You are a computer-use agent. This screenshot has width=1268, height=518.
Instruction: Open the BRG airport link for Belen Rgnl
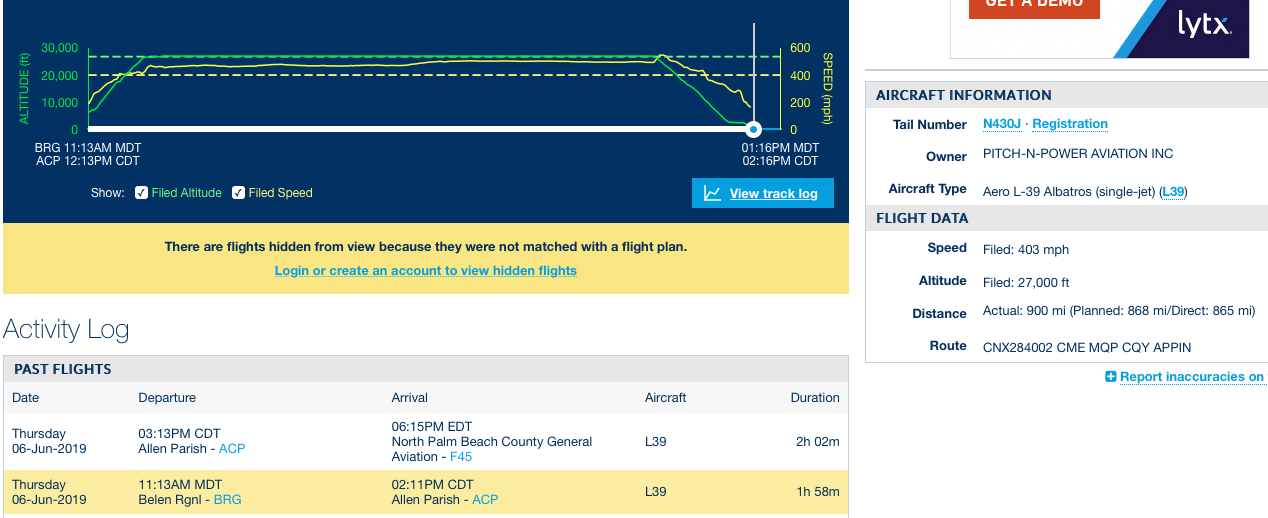(228, 500)
